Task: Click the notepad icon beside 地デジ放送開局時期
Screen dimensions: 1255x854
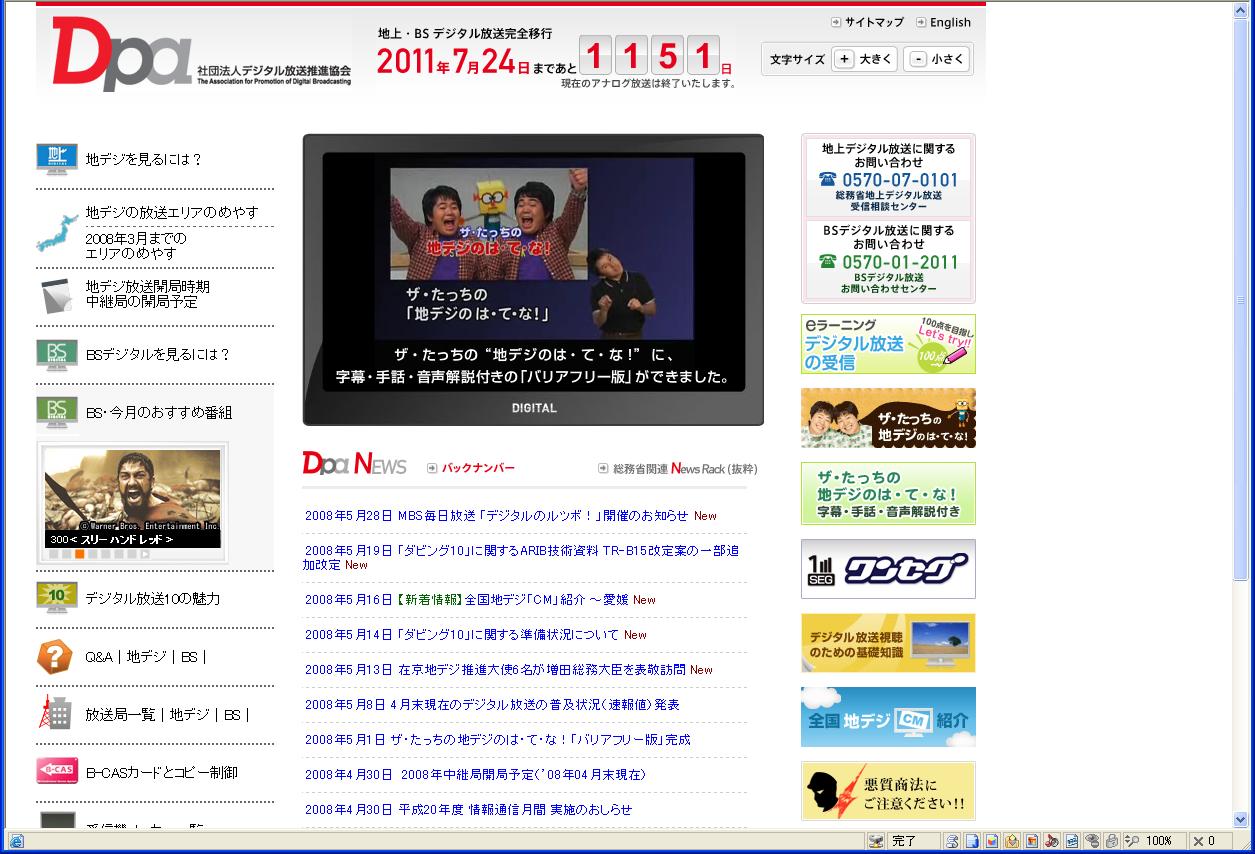Action: point(57,295)
